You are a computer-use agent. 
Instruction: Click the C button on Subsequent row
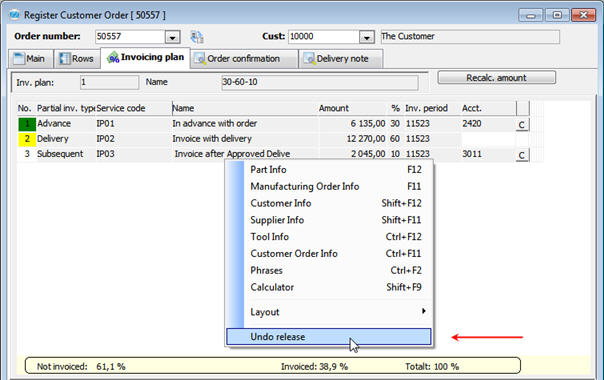[522, 155]
